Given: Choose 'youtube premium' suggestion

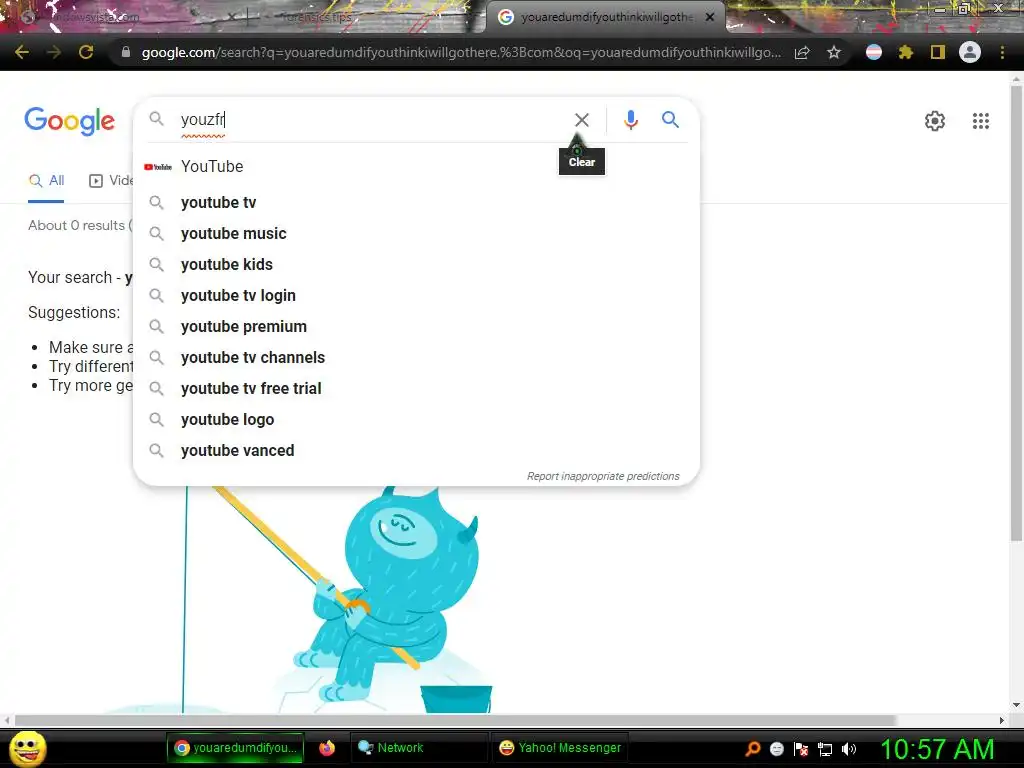Looking at the screenshot, I should [x=416, y=327].
